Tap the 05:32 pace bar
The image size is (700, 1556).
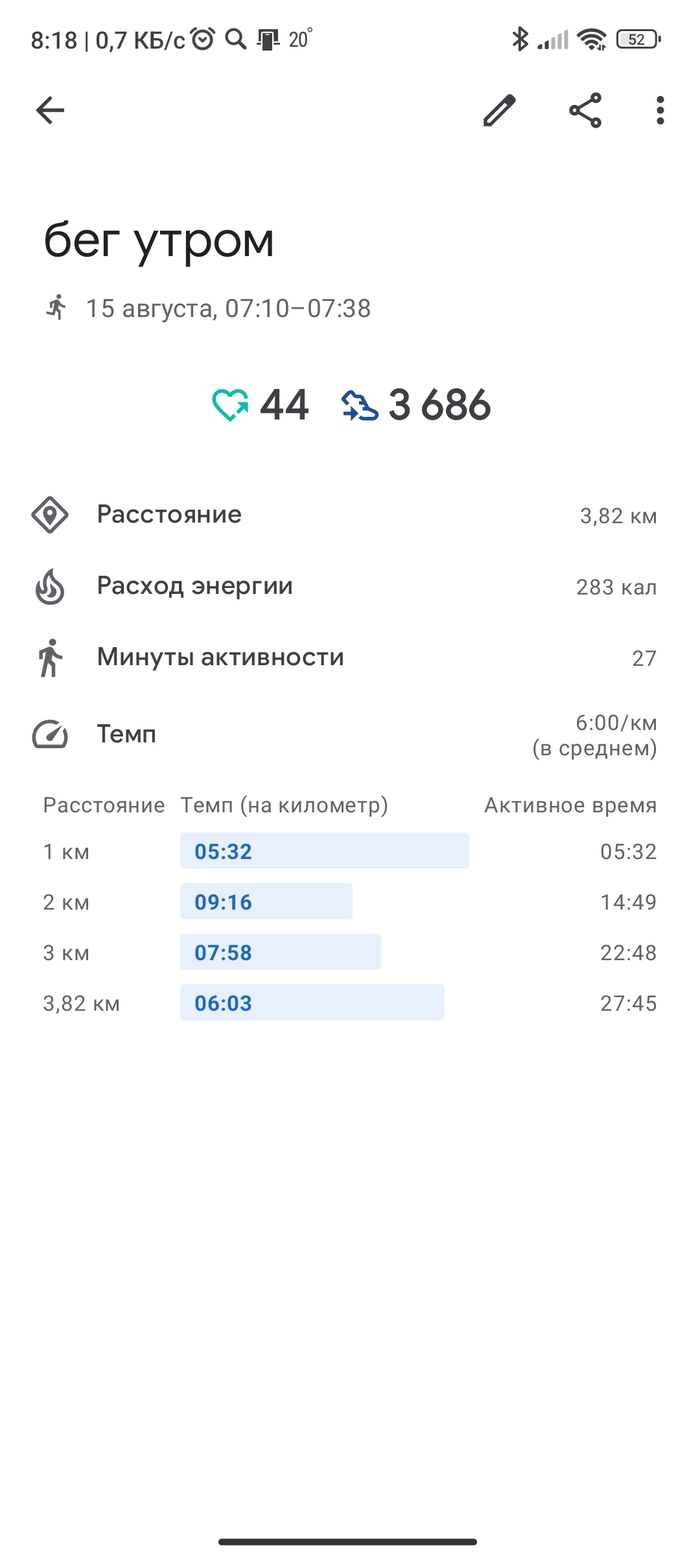324,851
